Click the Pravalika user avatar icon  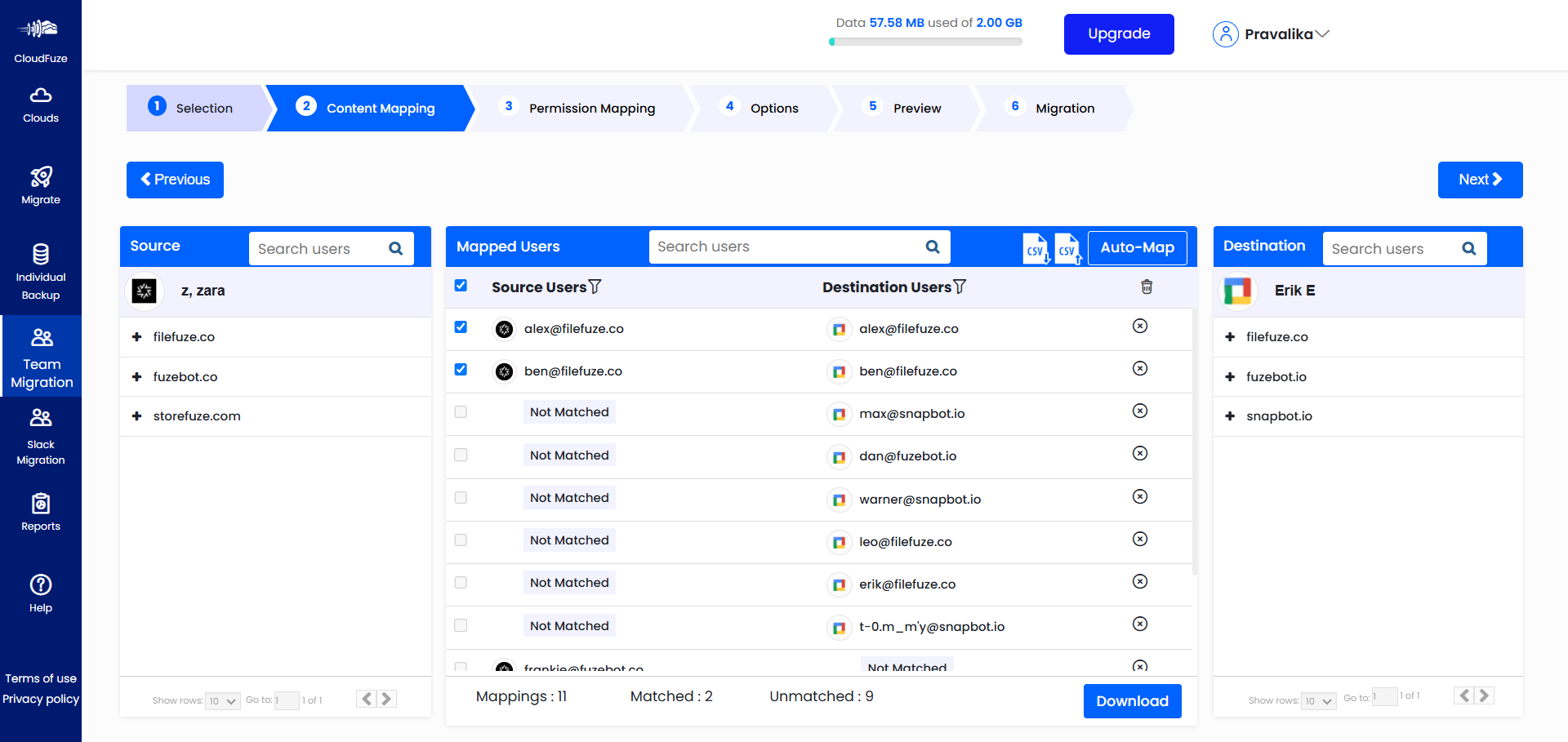tap(1226, 34)
